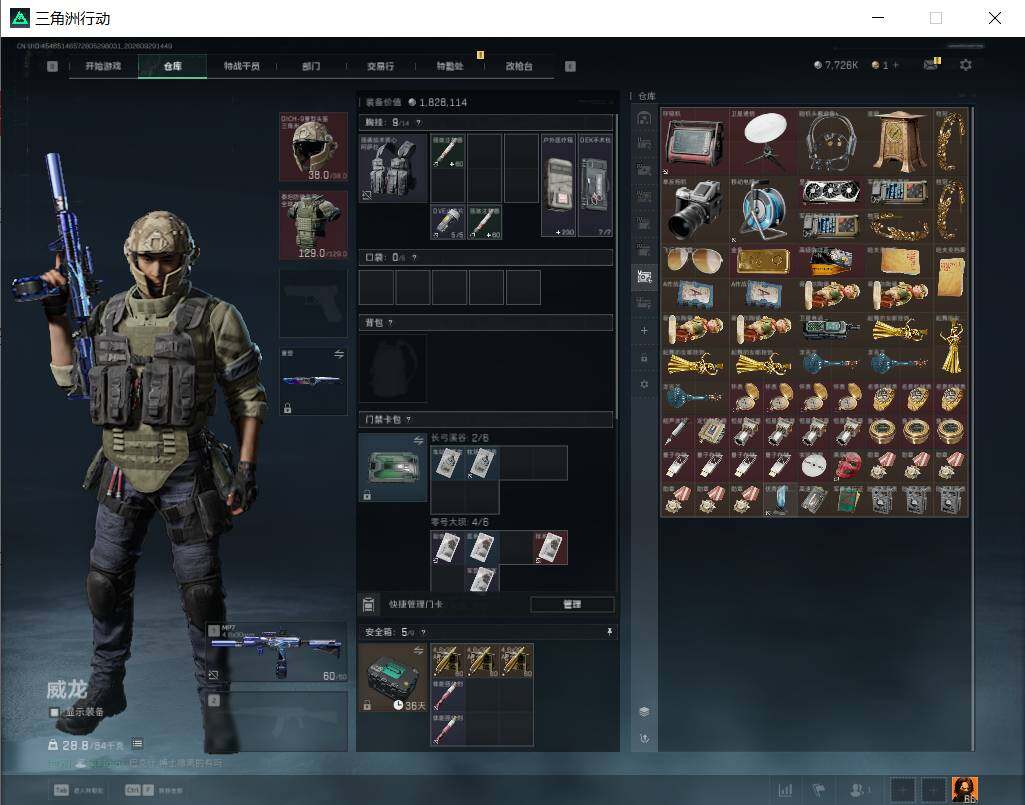Screen dimensions: 1025x805
Task: Select the melee knife slot
Action: pyautogui.click(x=313, y=381)
